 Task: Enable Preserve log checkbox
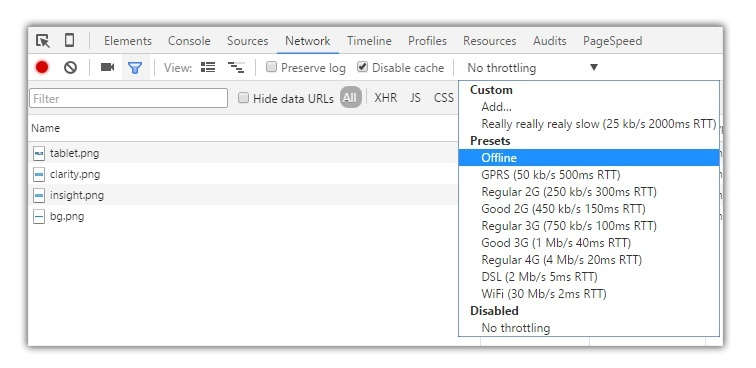click(x=271, y=67)
